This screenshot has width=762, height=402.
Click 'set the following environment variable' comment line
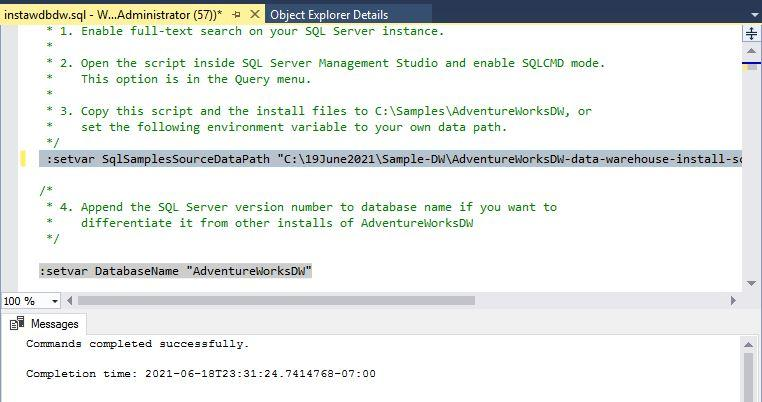click(294, 127)
